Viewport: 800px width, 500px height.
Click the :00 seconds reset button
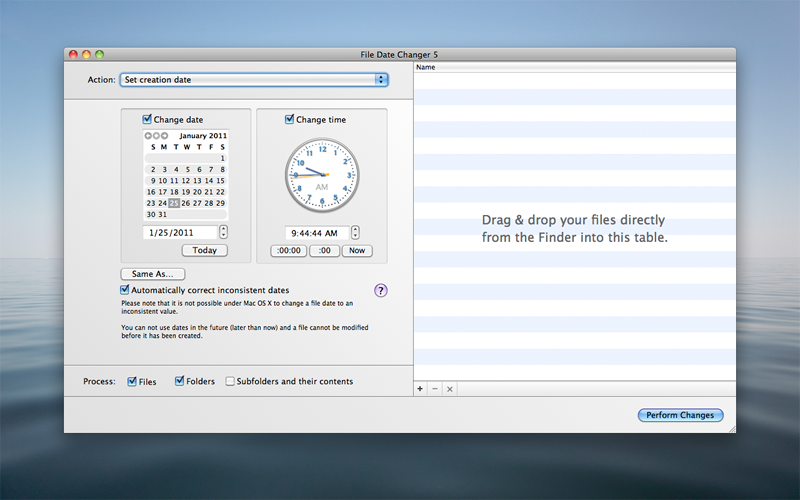pos(324,251)
